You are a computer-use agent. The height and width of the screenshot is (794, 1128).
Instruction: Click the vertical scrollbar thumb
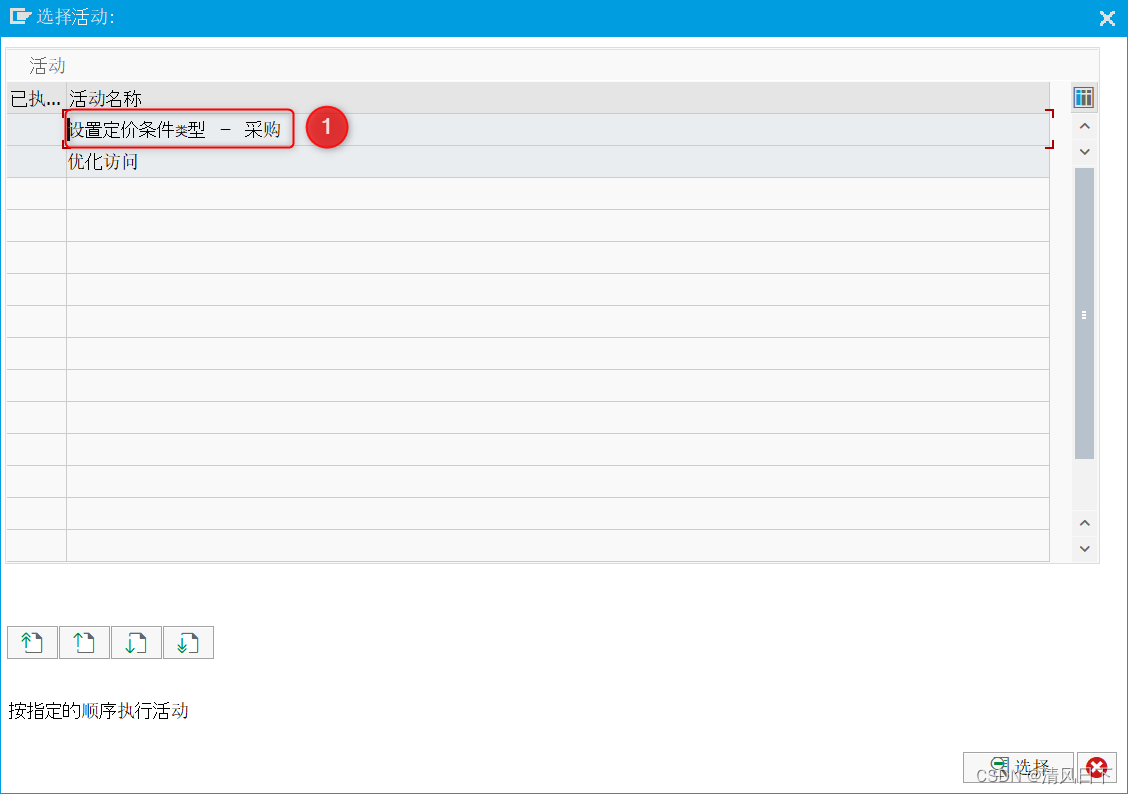click(1084, 314)
